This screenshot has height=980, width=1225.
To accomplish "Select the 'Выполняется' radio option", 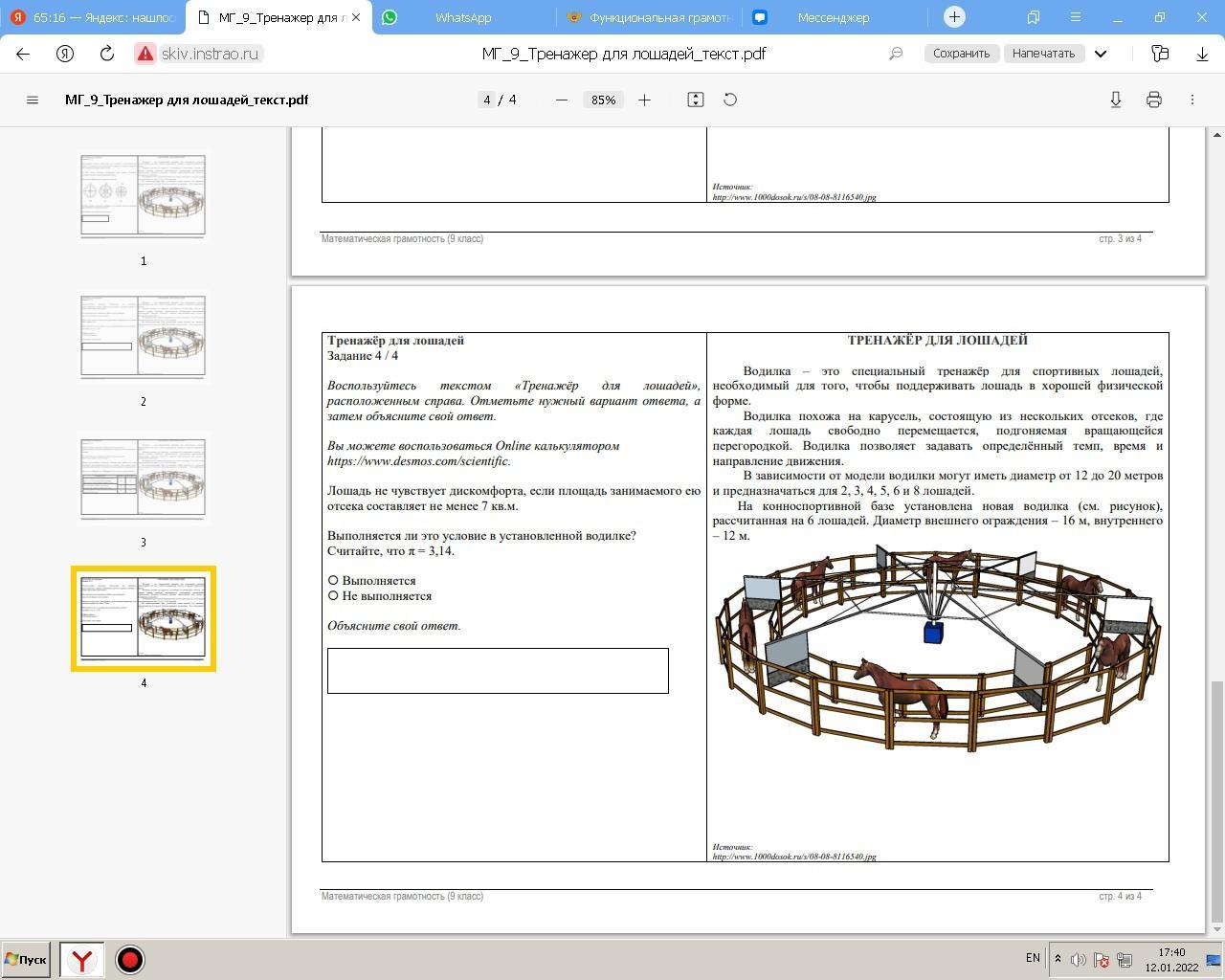I will coord(333,580).
